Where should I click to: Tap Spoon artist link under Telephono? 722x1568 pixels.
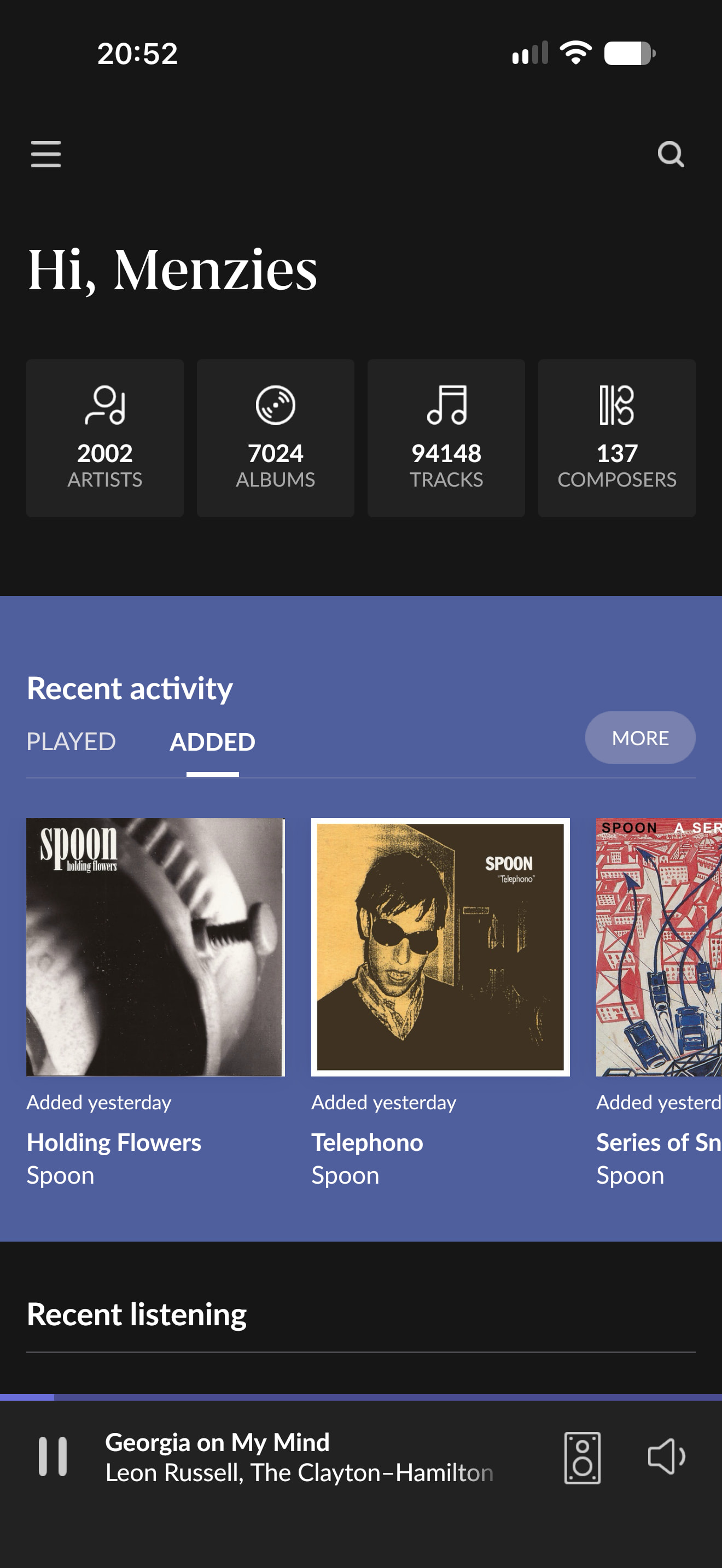345,1175
